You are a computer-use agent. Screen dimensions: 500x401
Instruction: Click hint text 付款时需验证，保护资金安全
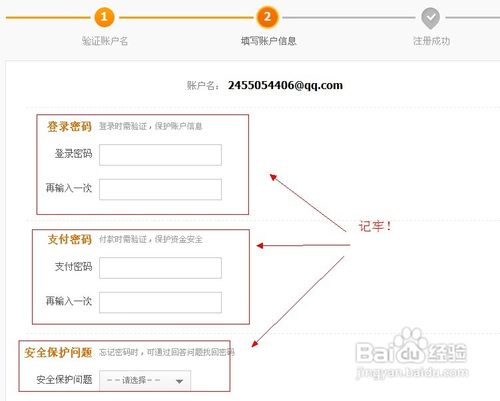pyautogui.click(x=151, y=239)
